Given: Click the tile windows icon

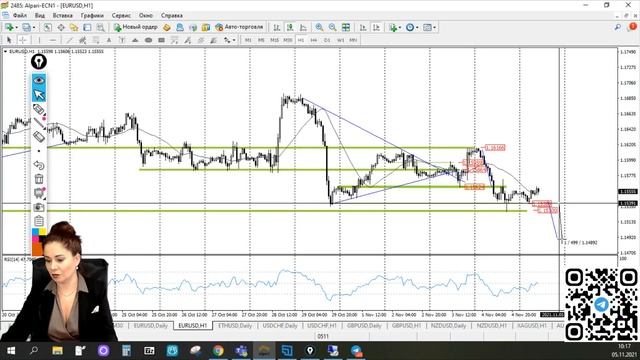Looking at the screenshot, I should (346, 27).
